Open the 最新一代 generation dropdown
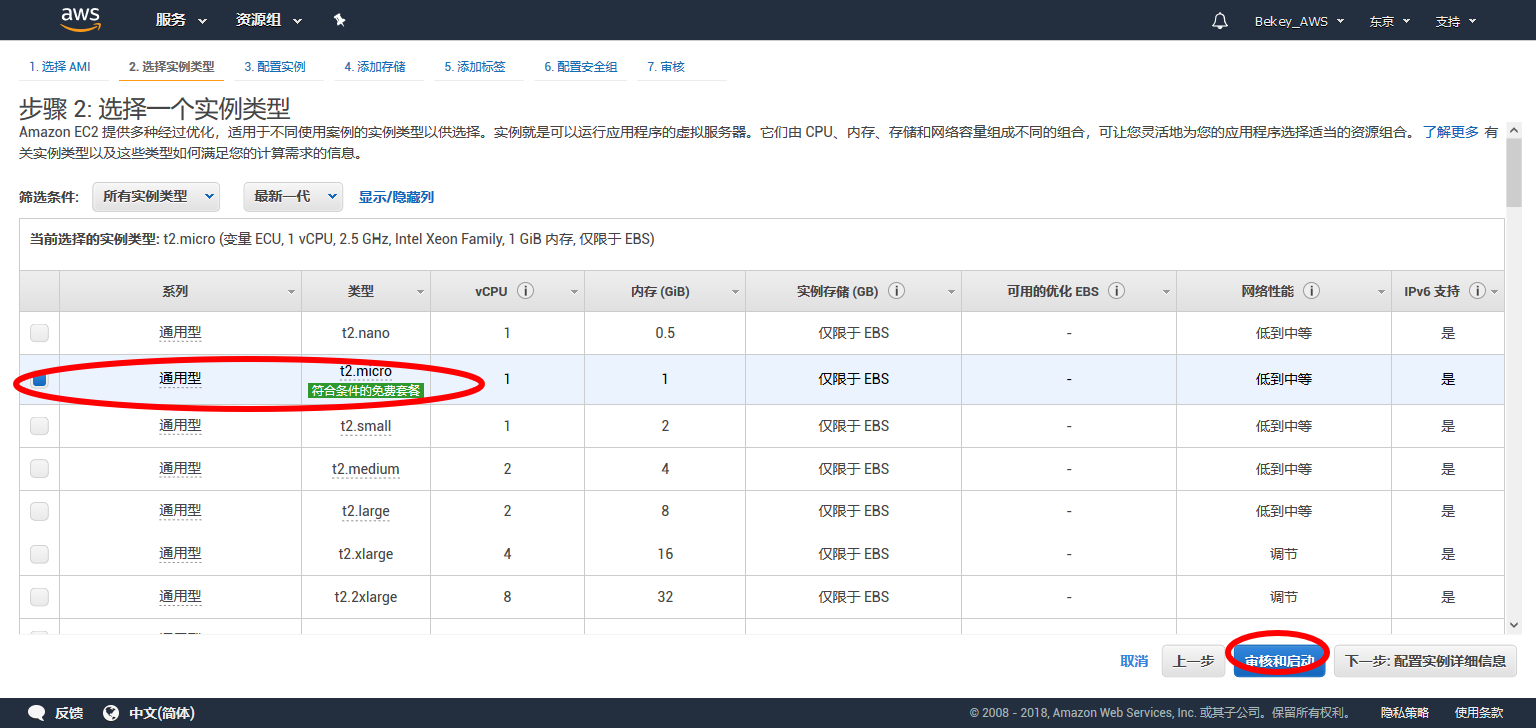Viewport: 1536px width, 728px height. pyautogui.click(x=293, y=196)
